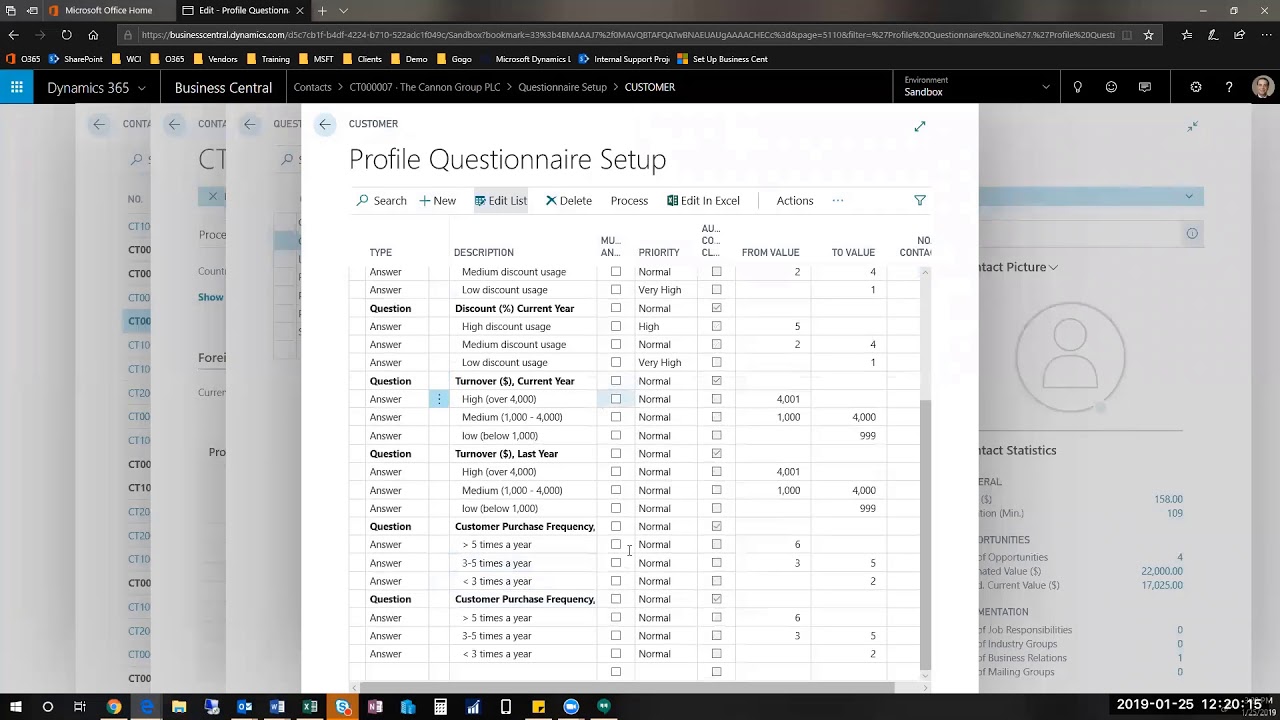Toggle Multiple Answers for Turnover ($), Current Year
Image resolution: width=1280 pixels, height=720 pixels.
pyautogui.click(x=616, y=381)
